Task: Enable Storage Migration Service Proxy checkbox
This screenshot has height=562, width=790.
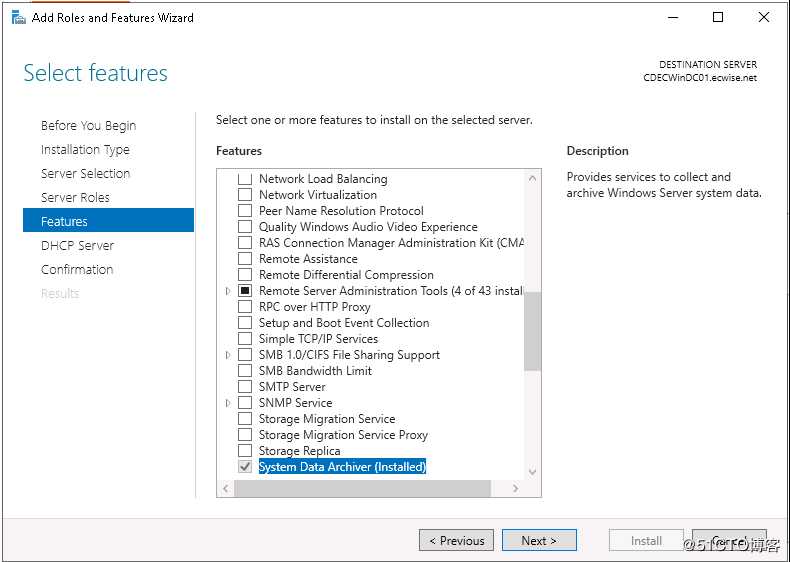Action: click(x=245, y=435)
